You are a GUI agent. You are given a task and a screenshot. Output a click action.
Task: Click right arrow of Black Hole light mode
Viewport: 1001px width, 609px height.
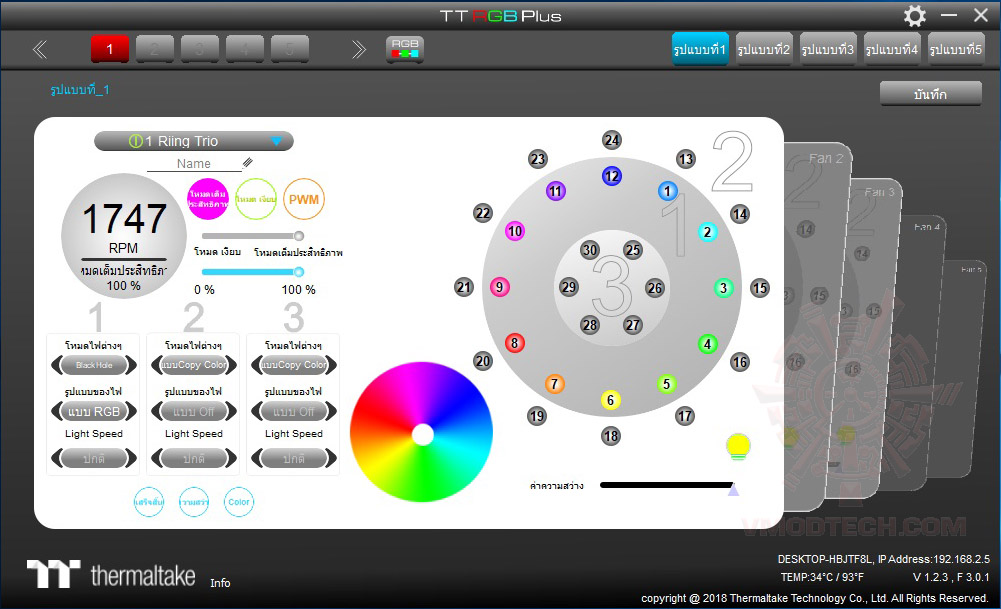pos(132,365)
